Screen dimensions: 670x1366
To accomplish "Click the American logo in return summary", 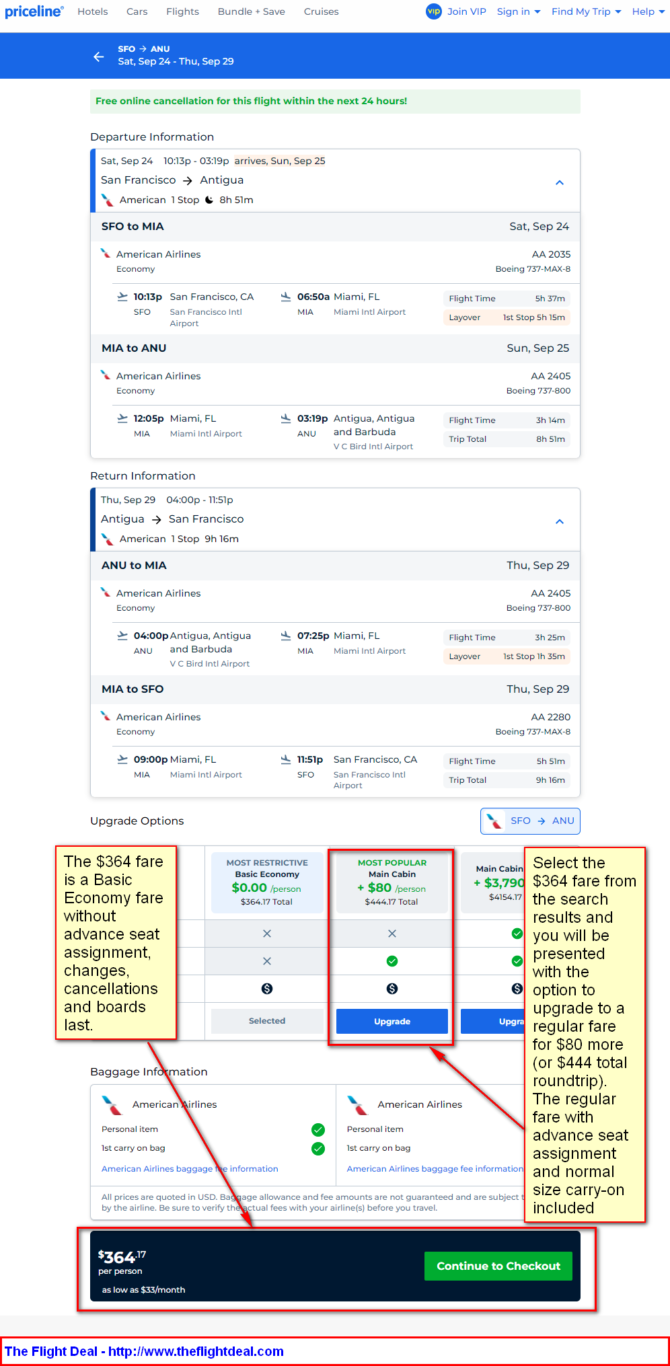I will [x=108, y=539].
